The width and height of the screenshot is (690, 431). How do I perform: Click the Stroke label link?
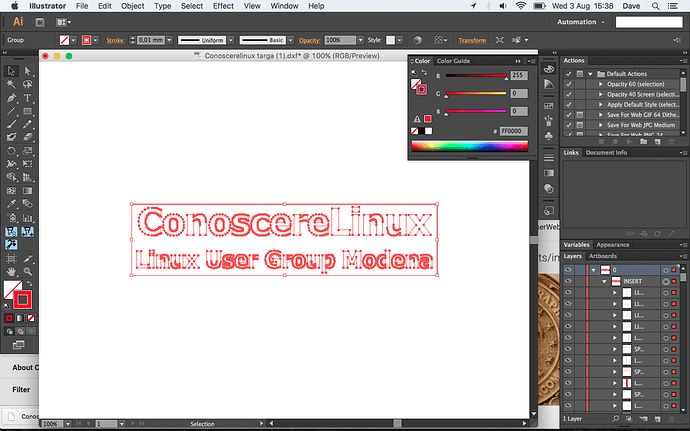pos(115,41)
